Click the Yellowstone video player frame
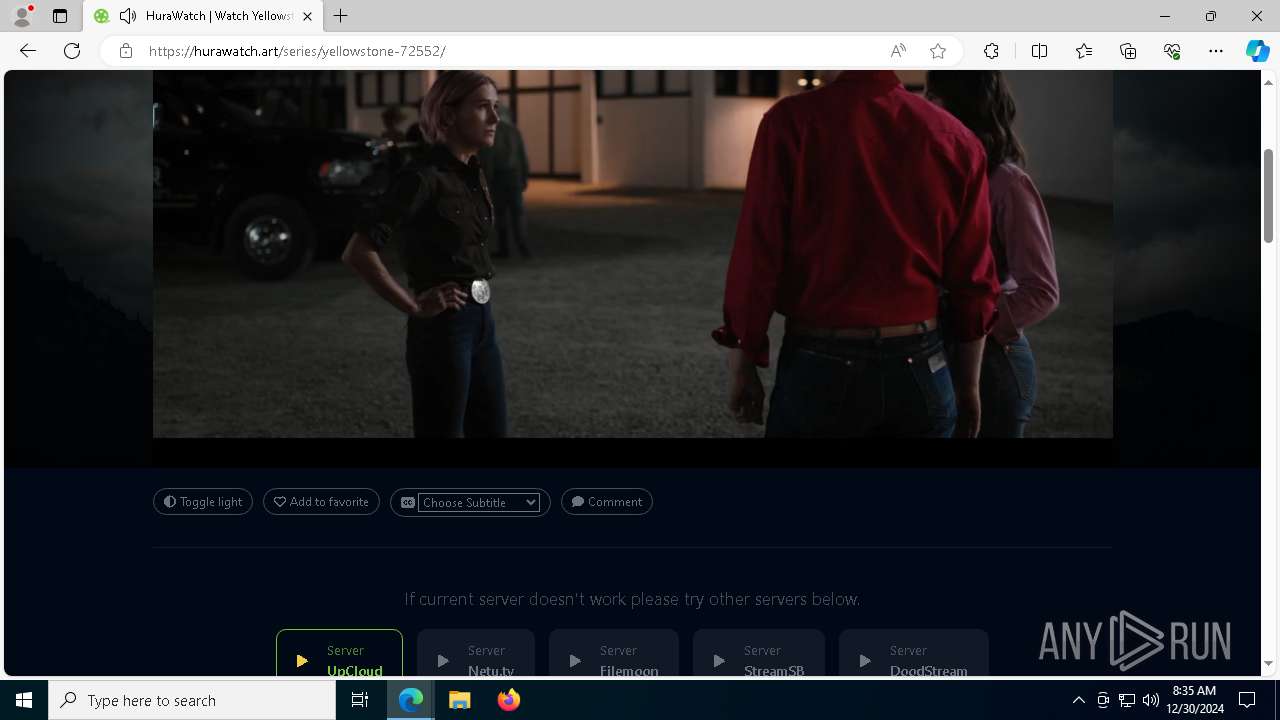1280x720 pixels. [633, 254]
